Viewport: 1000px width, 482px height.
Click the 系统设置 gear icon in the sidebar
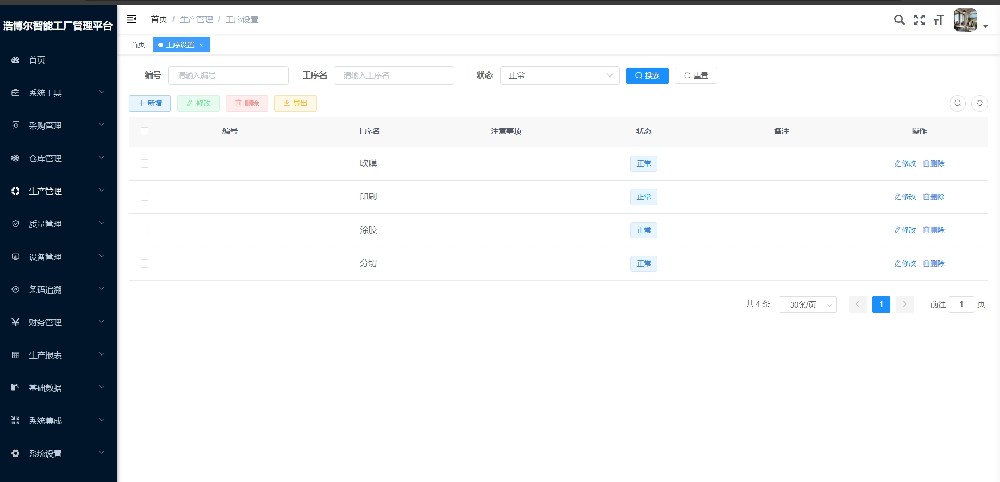point(15,453)
